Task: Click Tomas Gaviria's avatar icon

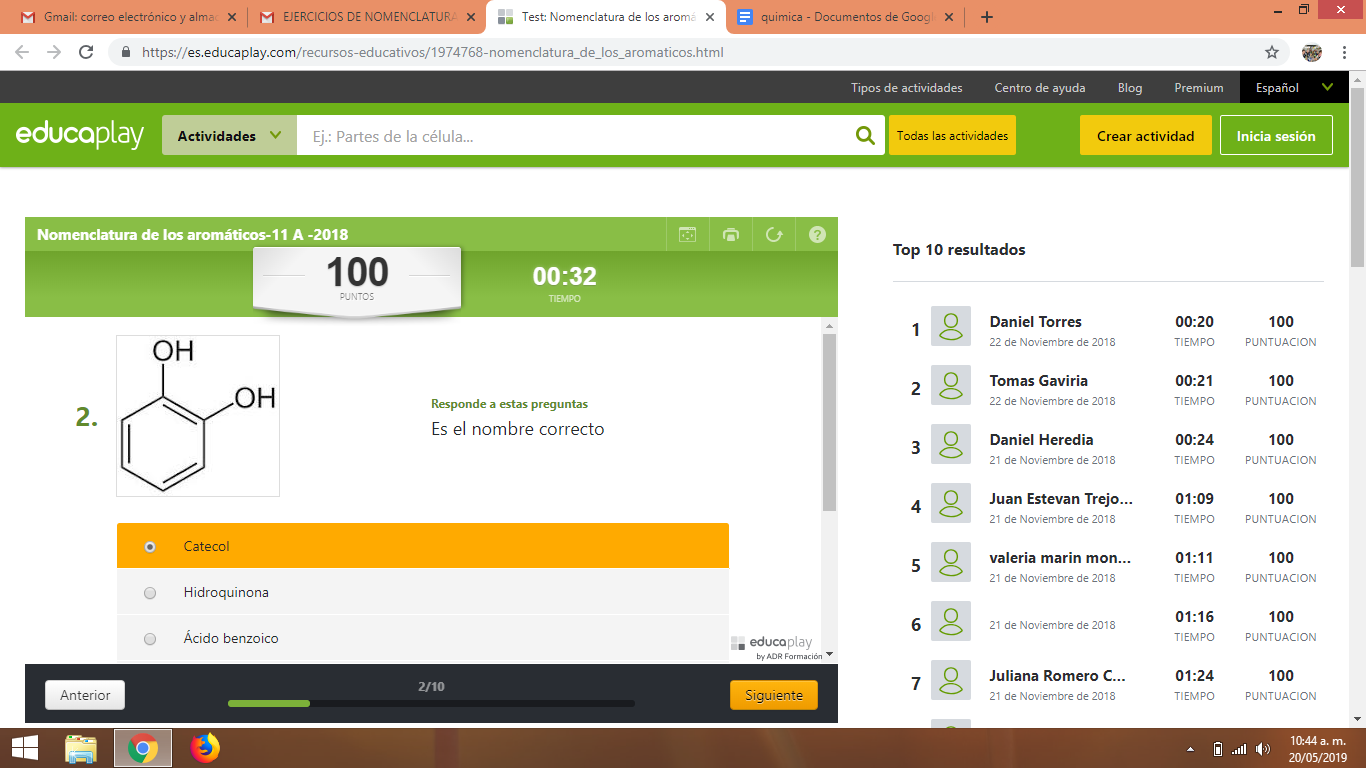Action: (x=950, y=385)
